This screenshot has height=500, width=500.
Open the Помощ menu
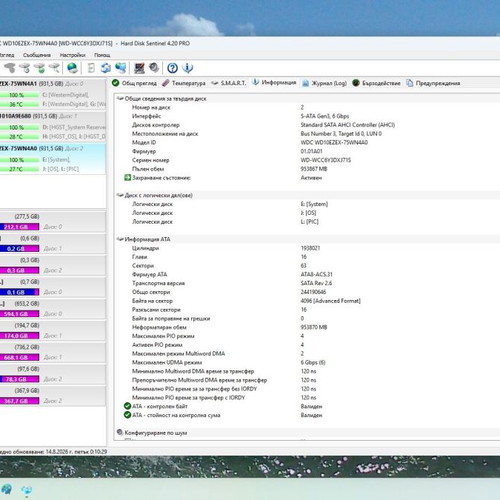click(102, 55)
